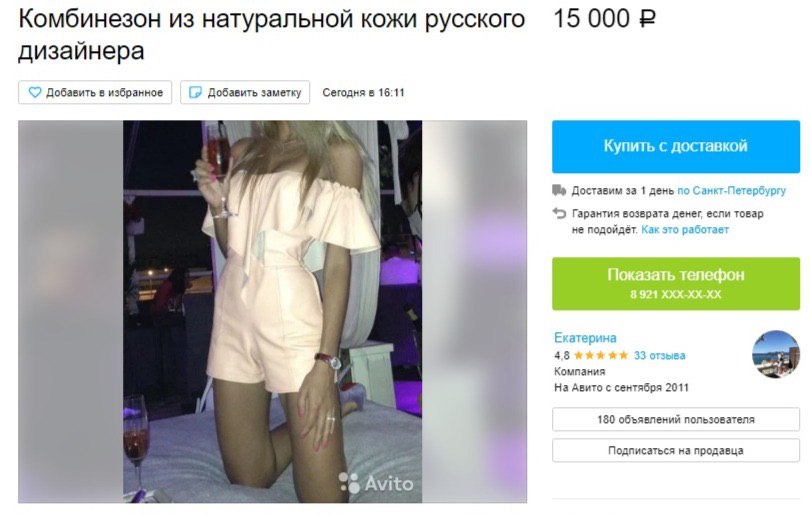Open the Как это работает link
Image resolution: width=811 pixels, height=515 pixels.
[x=685, y=230]
